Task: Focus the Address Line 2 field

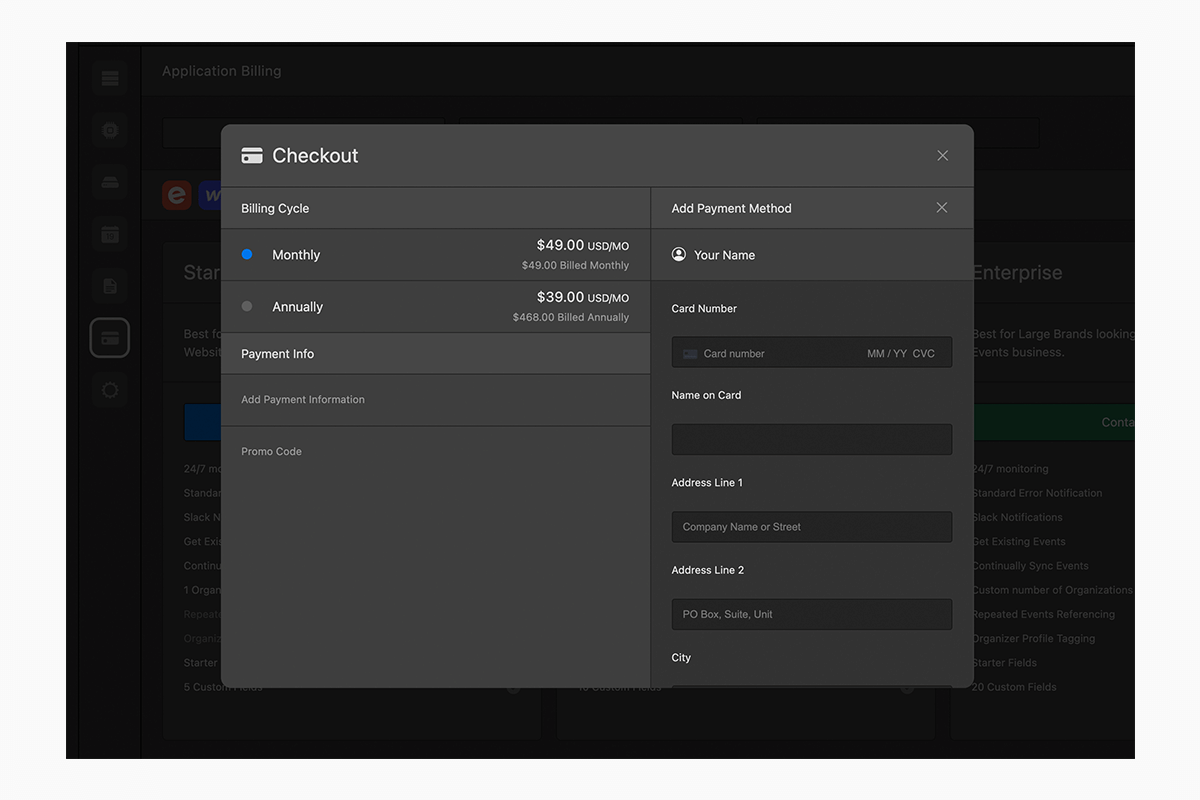Action: [812, 614]
